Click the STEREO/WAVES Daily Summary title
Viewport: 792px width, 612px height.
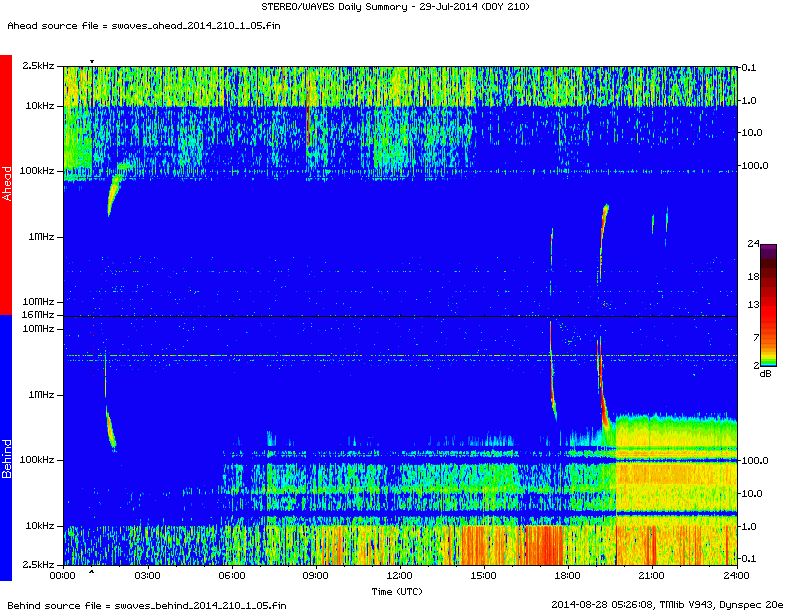(x=395, y=7)
